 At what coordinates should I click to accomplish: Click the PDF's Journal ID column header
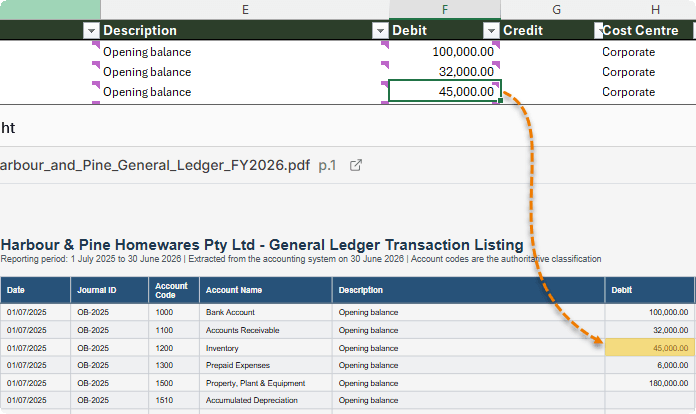(109, 290)
